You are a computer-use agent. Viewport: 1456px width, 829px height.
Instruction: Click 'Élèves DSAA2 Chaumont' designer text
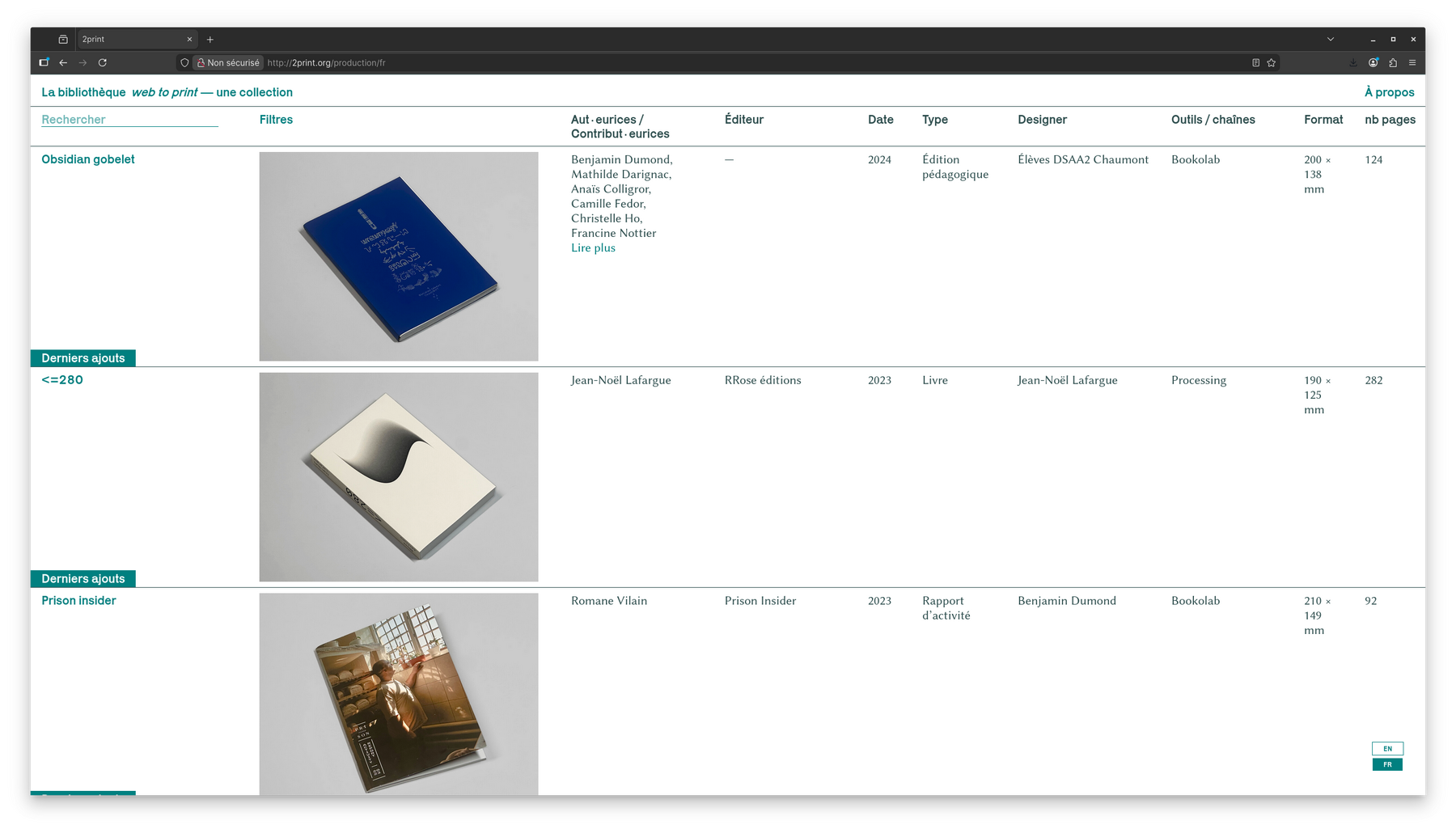tap(1083, 160)
